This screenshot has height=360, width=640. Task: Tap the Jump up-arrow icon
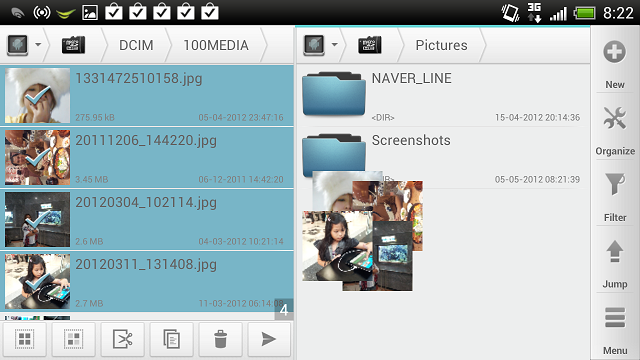[x=615, y=251]
